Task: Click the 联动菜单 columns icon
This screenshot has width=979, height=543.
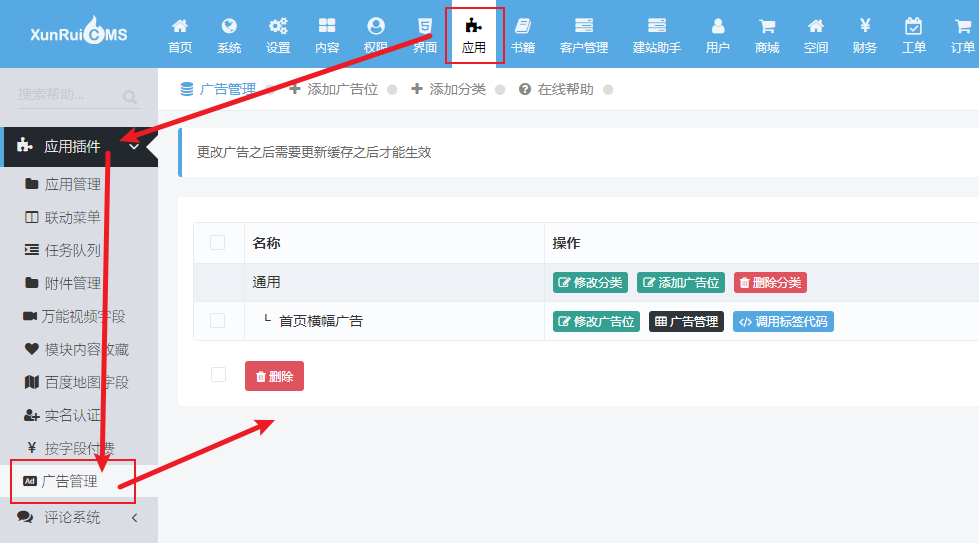Action: (31, 217)
